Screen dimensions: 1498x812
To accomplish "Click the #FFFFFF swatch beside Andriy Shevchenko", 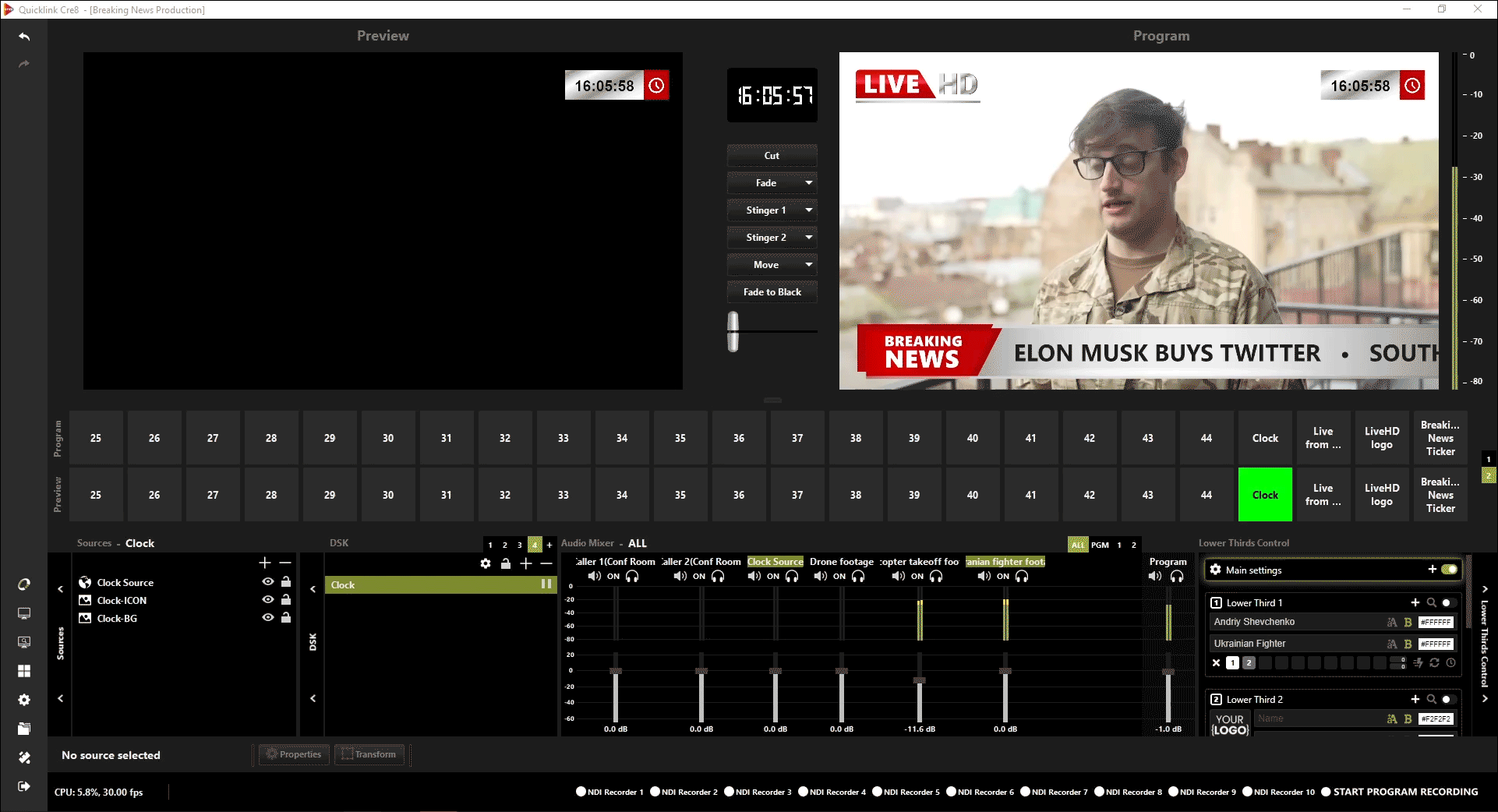I will tap(1436, 622).
